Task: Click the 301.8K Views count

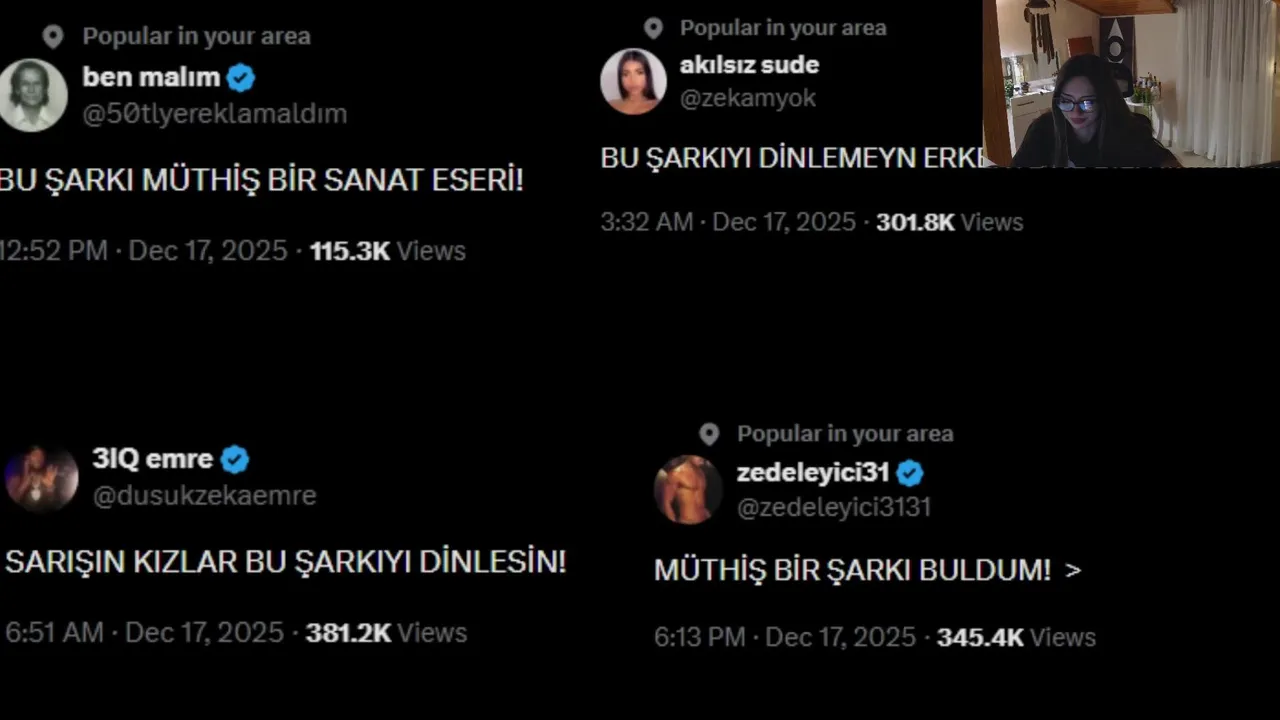Action: [950, 222]
